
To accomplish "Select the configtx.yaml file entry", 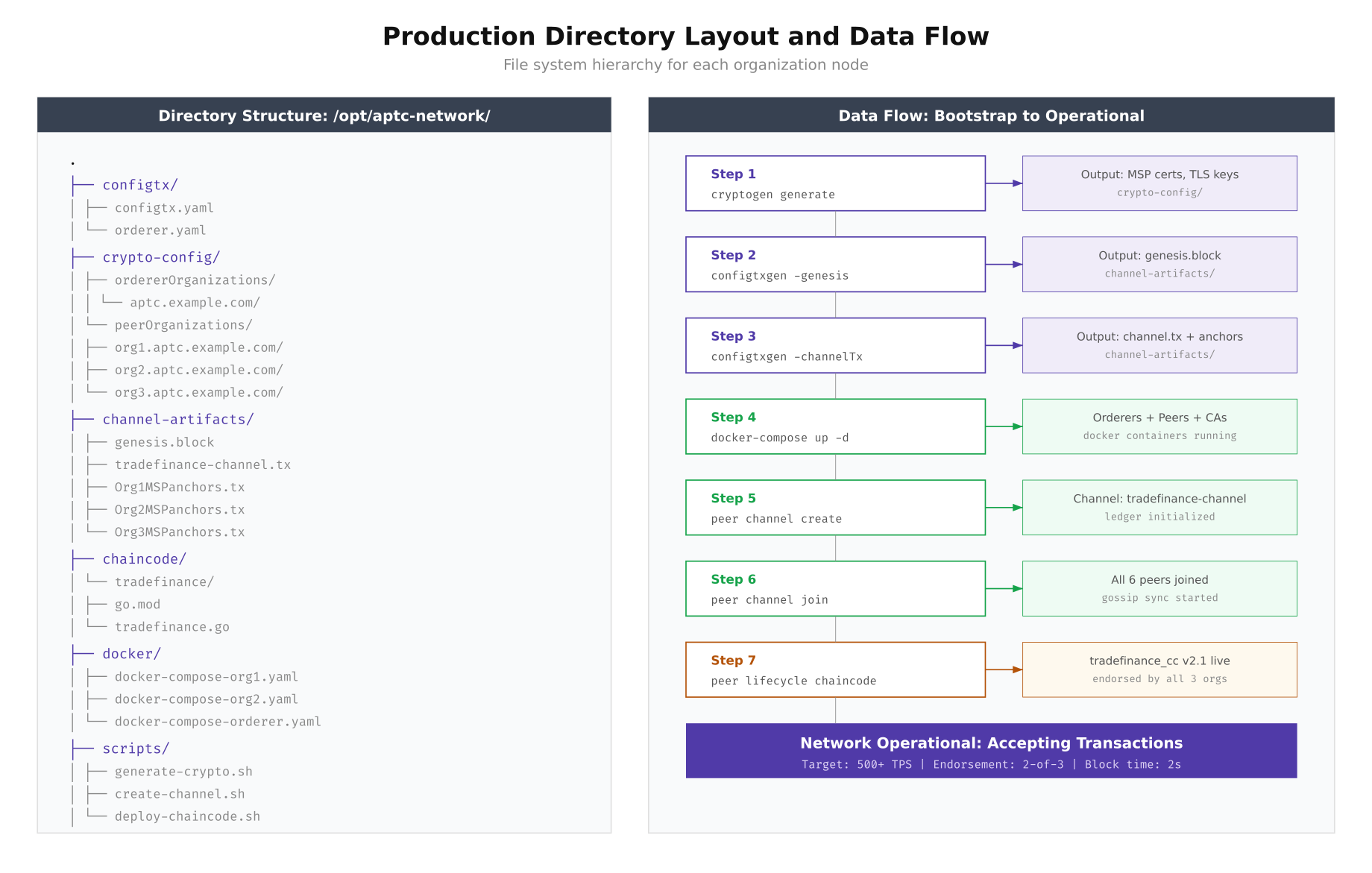I will click(x=163, y=207).
